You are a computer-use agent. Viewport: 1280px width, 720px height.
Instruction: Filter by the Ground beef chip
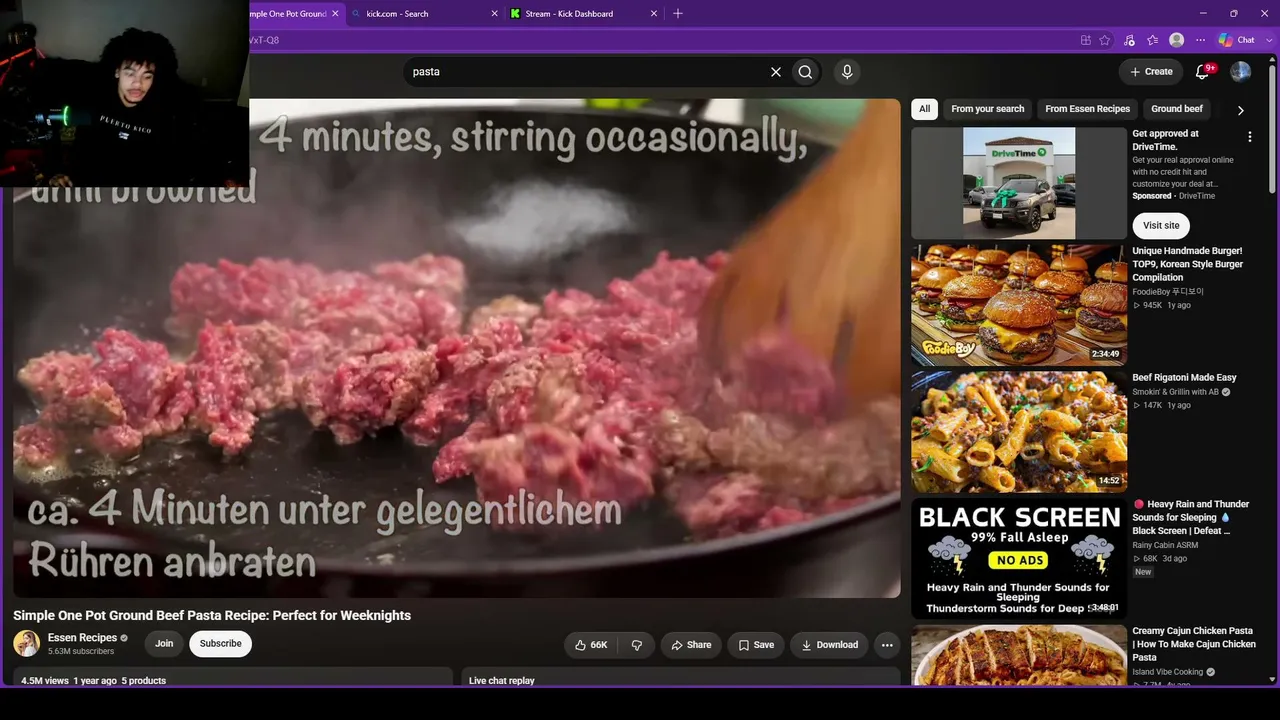tap(1177, 109)
